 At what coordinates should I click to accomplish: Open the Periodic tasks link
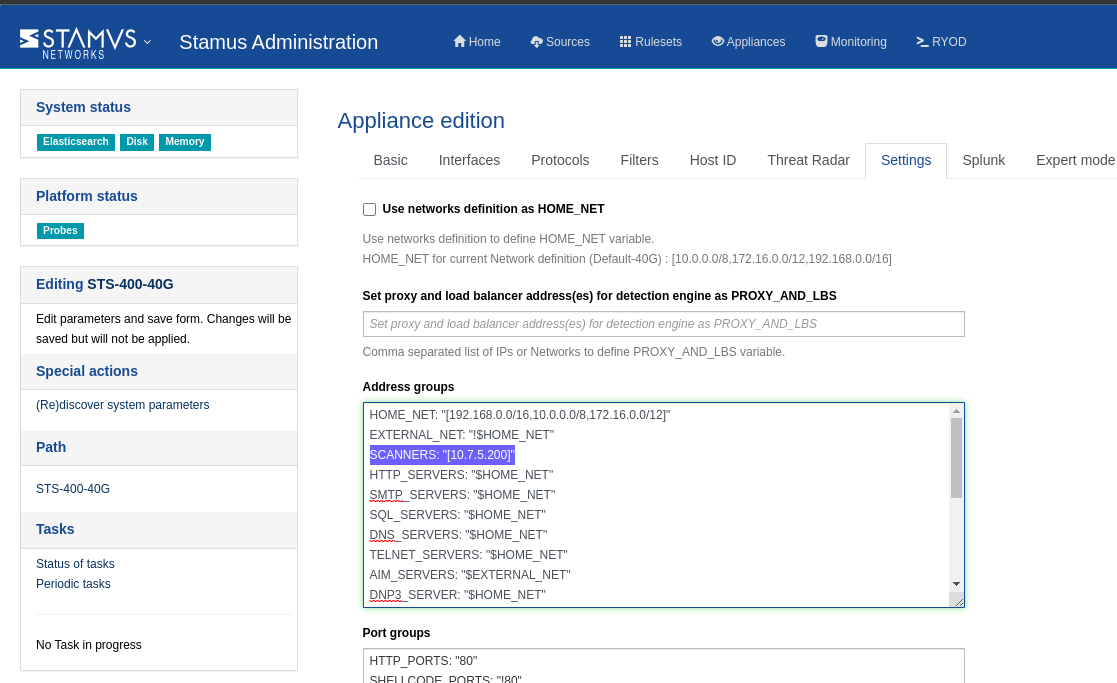point(73,583)
